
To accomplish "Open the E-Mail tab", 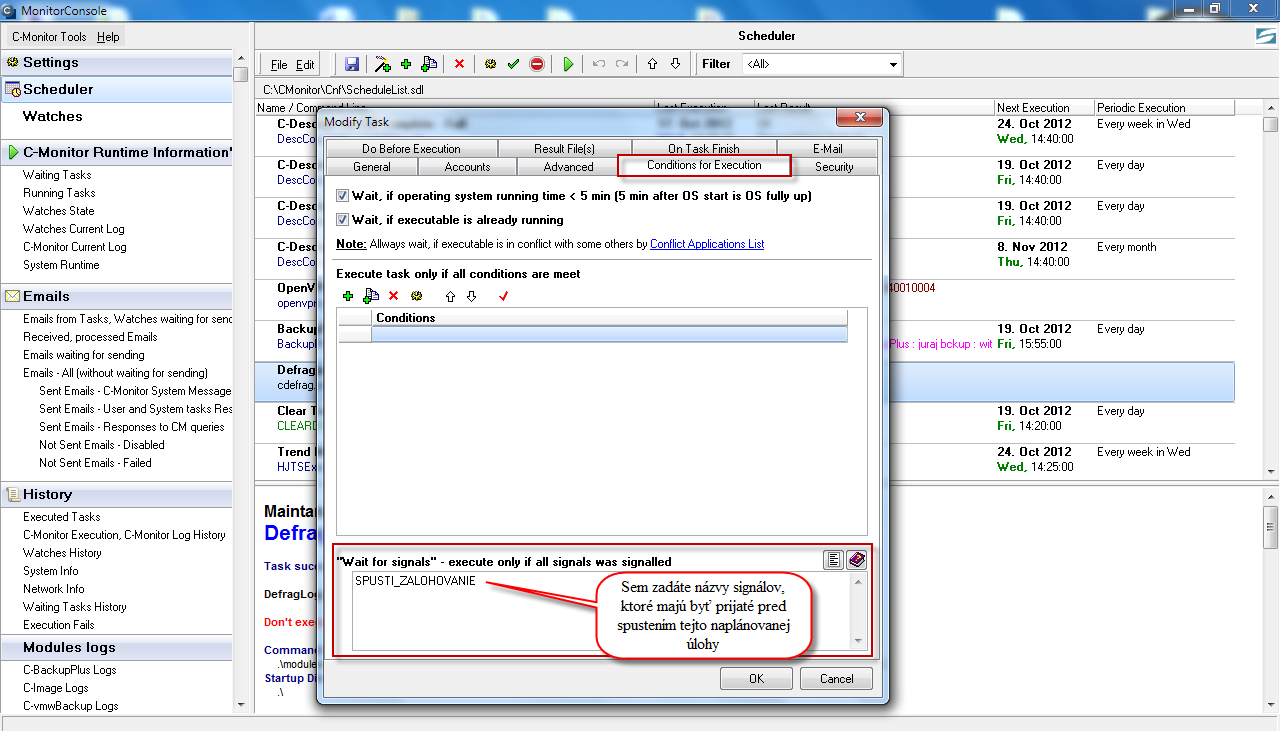I will (x=827, y=149).
